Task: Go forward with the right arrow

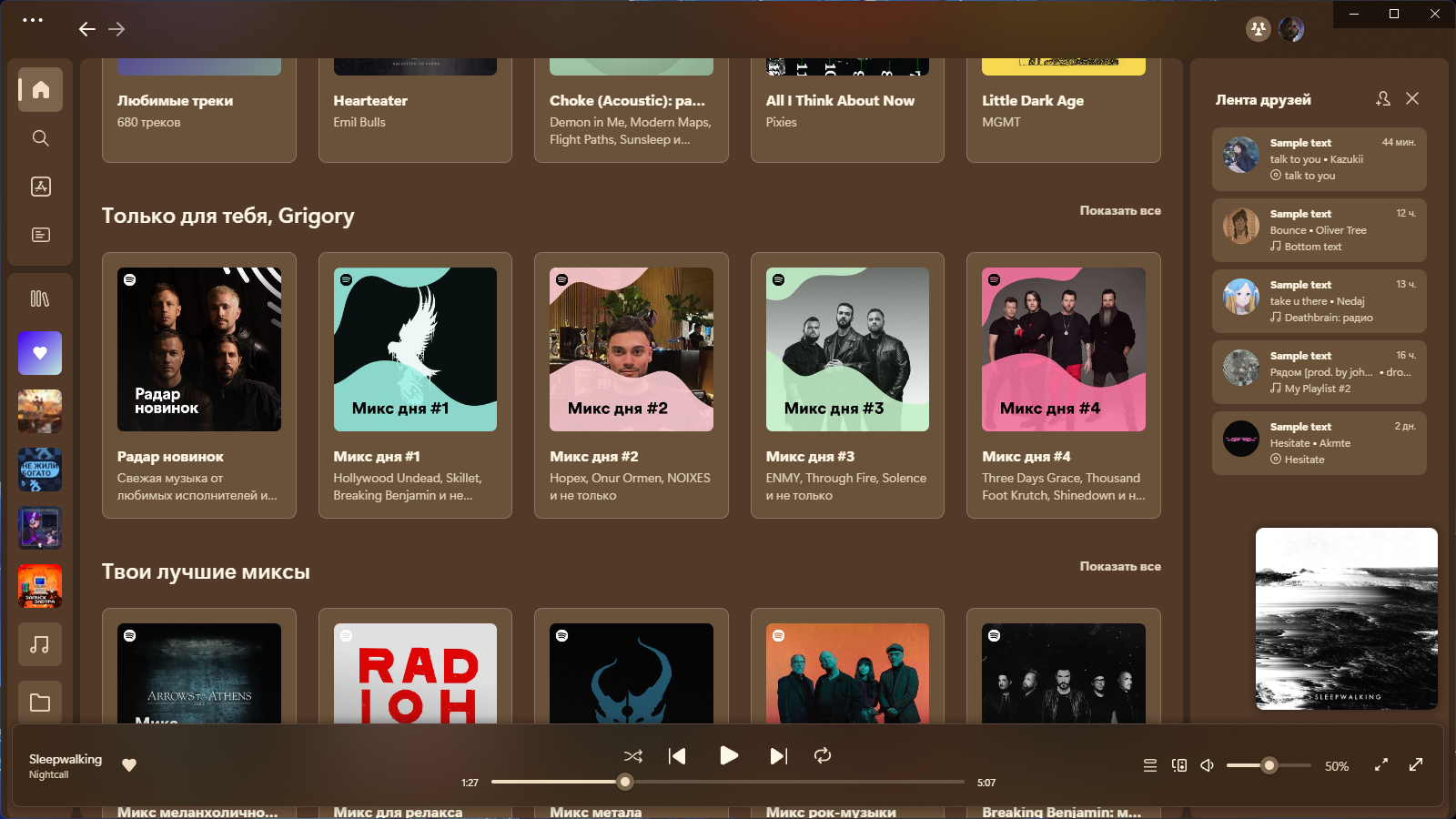Action: 116,29
